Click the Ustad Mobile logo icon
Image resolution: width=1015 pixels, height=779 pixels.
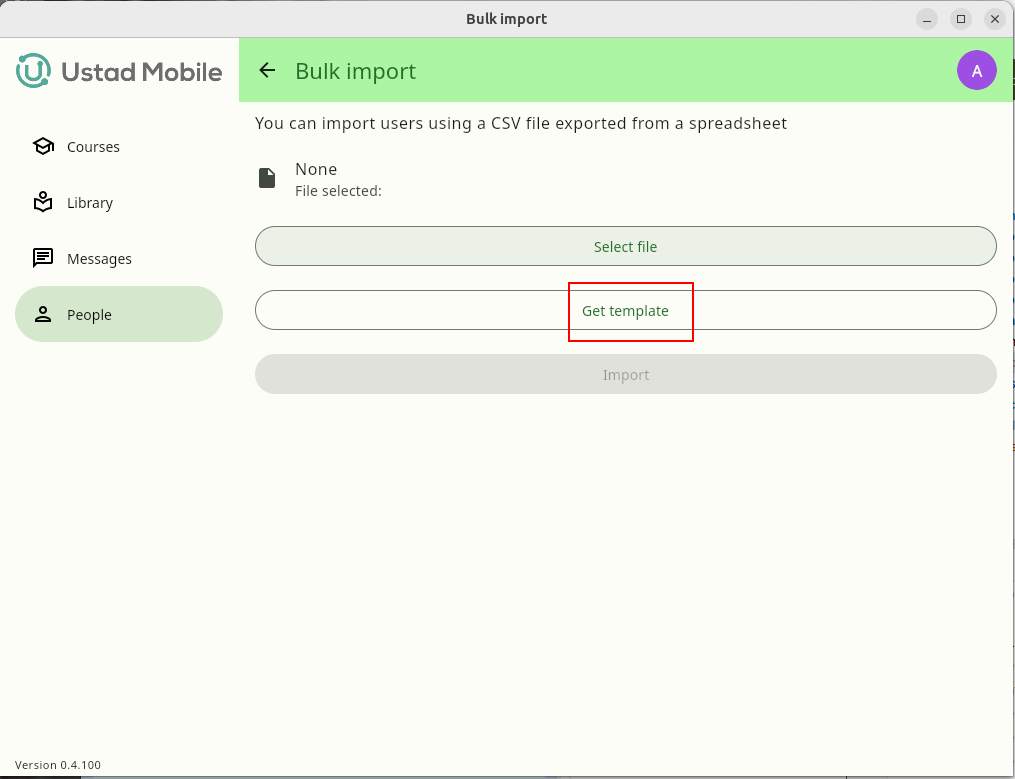(33, 71)
